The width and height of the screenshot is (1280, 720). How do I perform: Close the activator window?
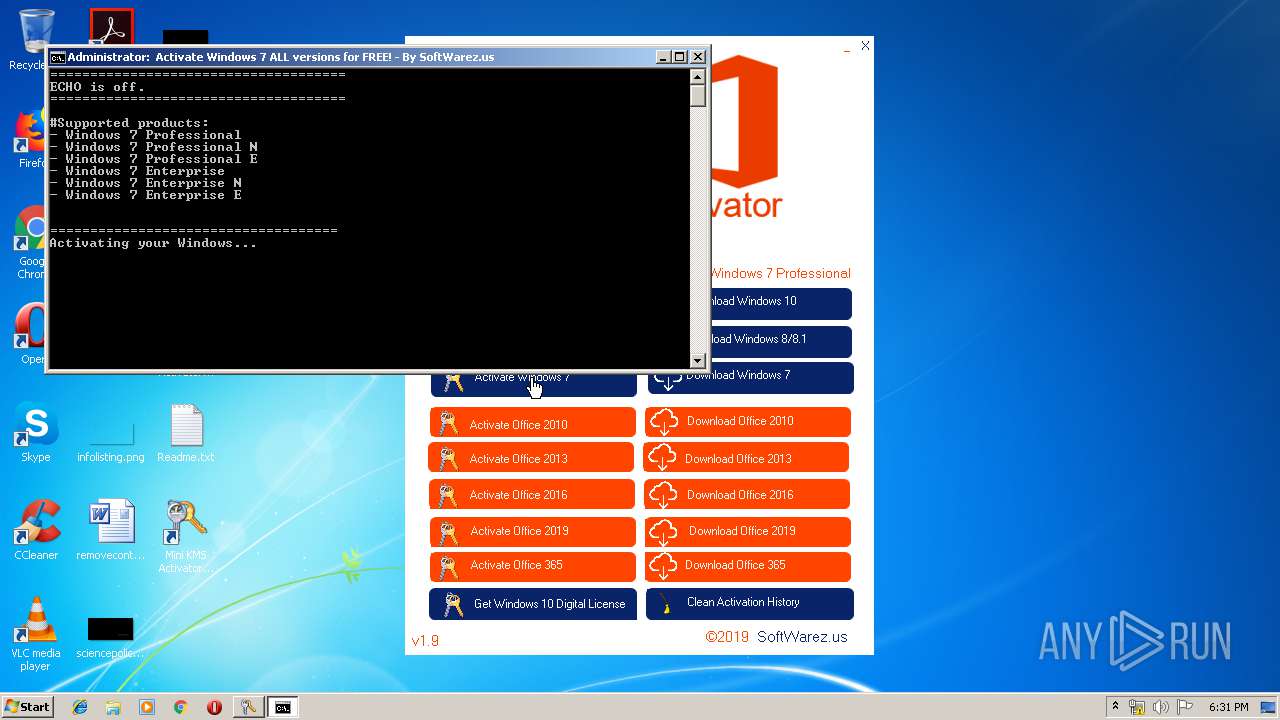coord(865,46)
